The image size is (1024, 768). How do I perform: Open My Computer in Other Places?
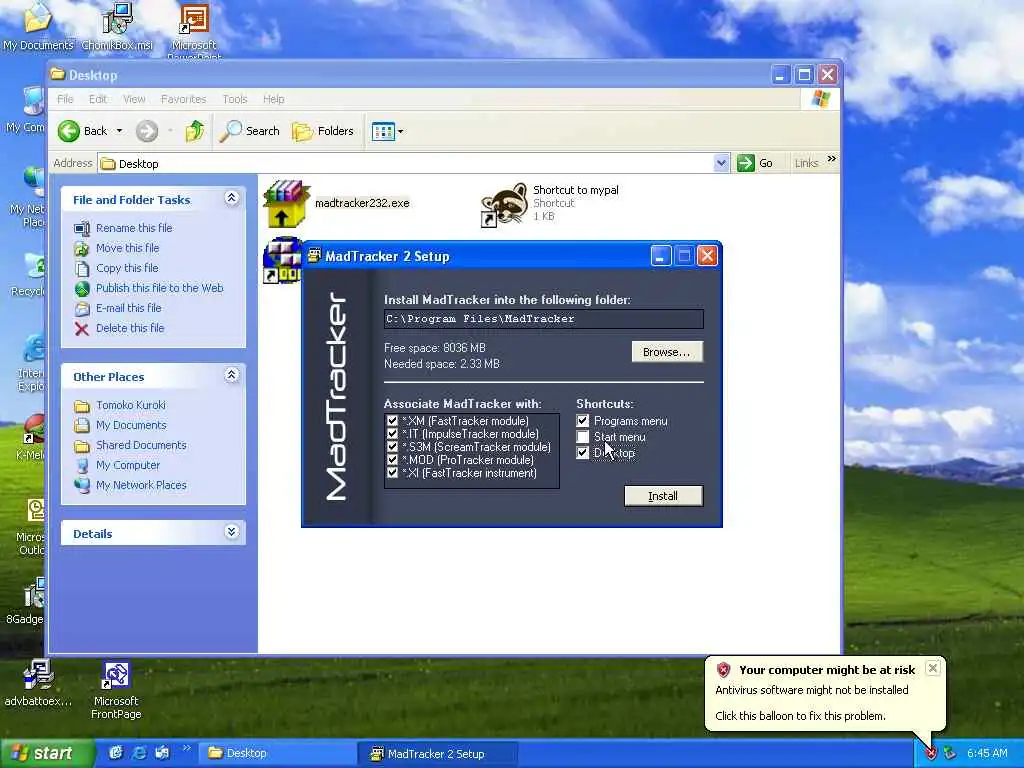(x=128, y=466)
